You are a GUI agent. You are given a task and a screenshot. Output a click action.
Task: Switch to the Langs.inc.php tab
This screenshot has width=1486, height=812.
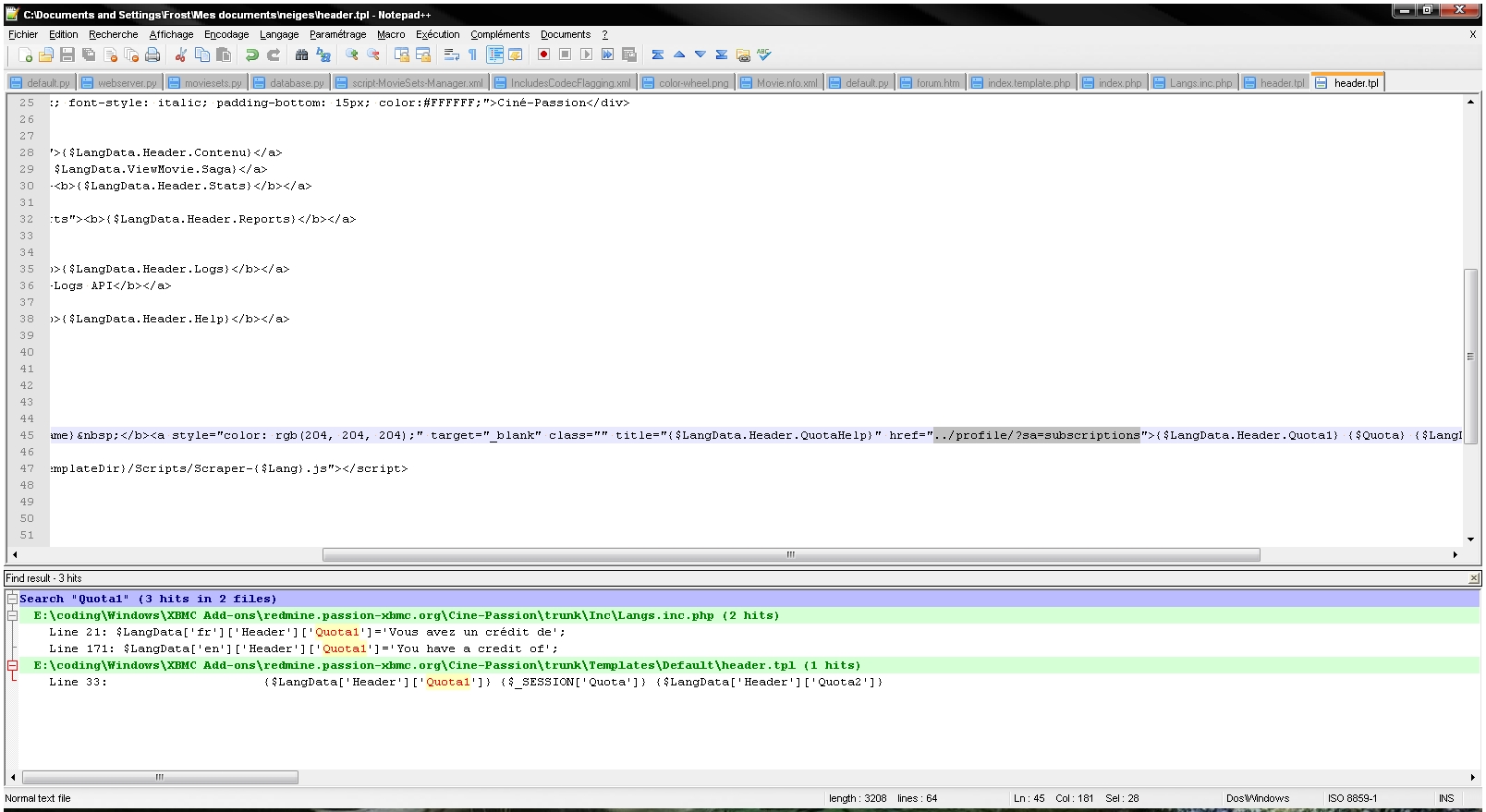point(1193,82)
